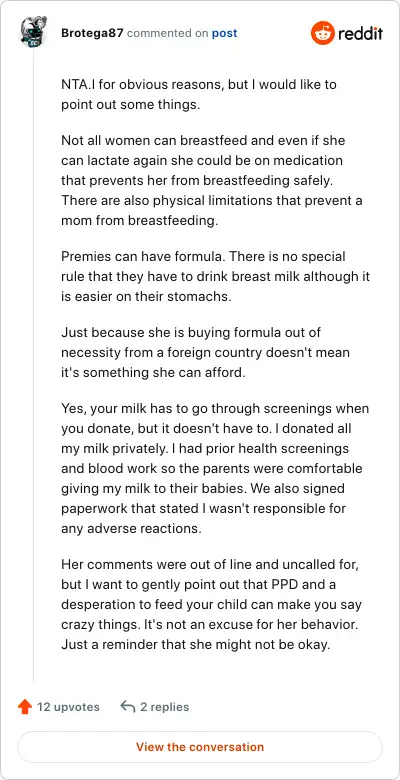This screenshot has width=400, height=780.
Task: Click the paragraph starting "Yes, your milk has to"
Action: (215, 469)
